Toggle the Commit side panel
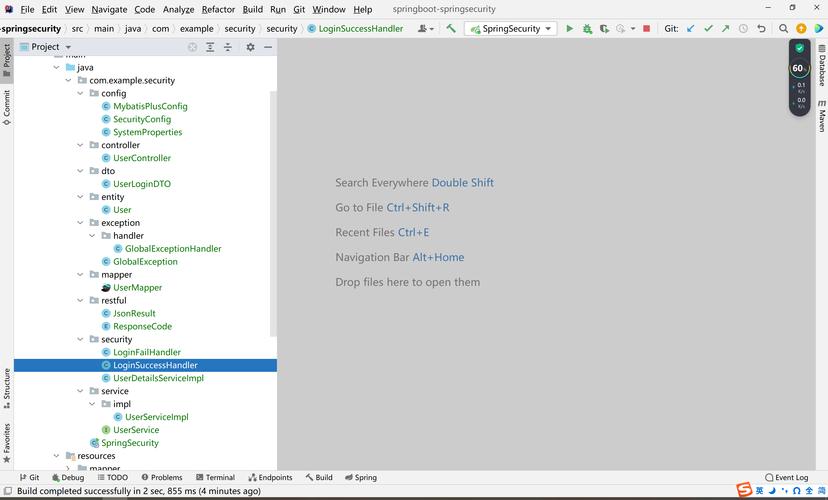The height and width of the screenshot is (500, 828). (6, 105)
